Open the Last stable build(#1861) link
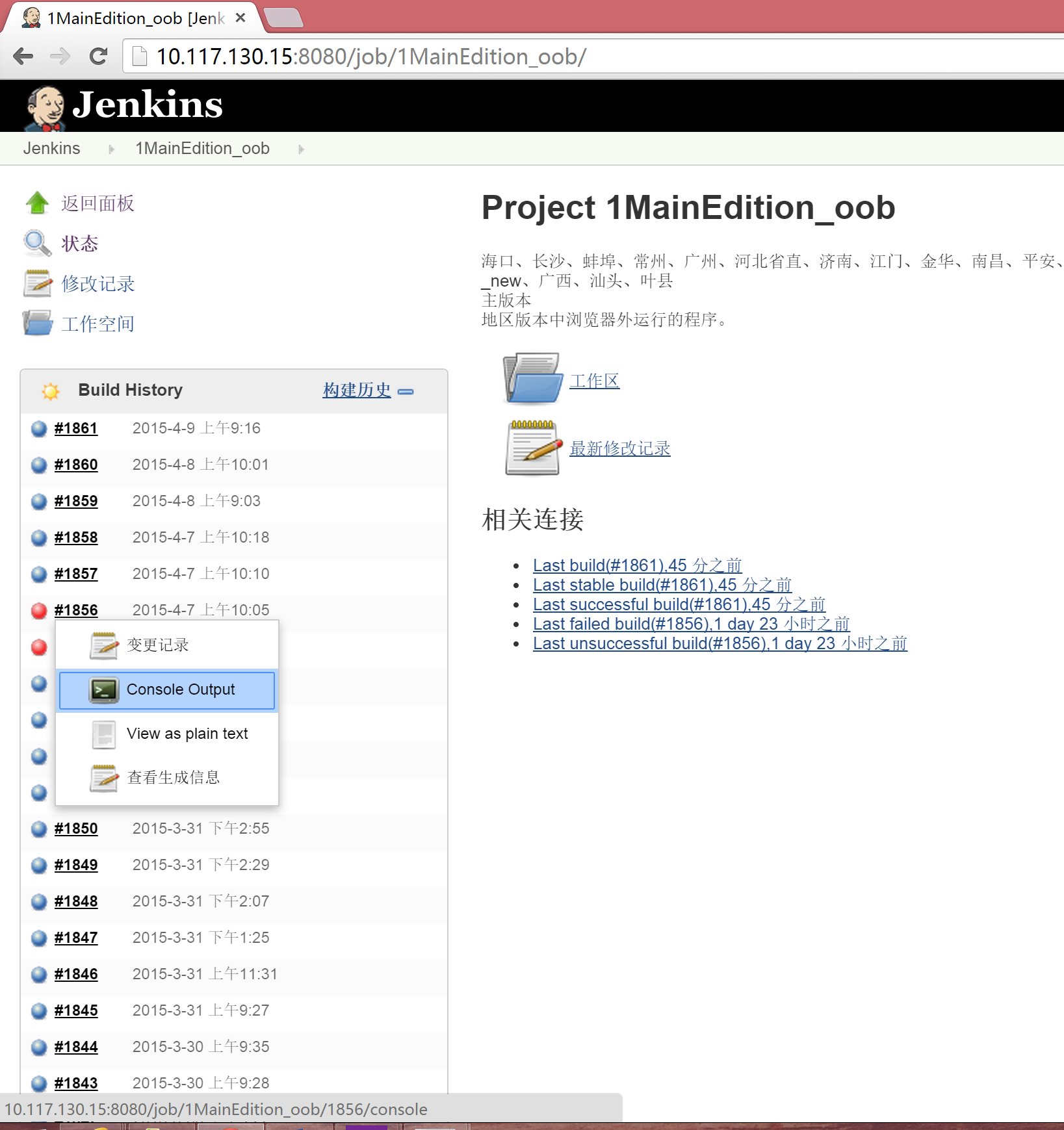 (662, 585)
